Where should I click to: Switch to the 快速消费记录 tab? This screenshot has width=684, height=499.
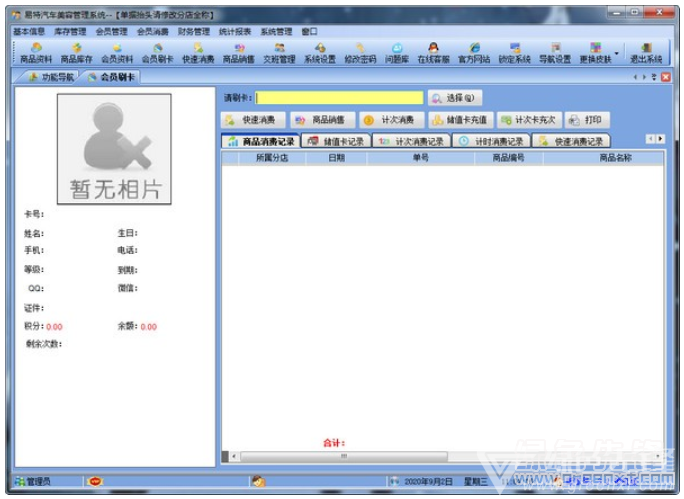(571, 141)
